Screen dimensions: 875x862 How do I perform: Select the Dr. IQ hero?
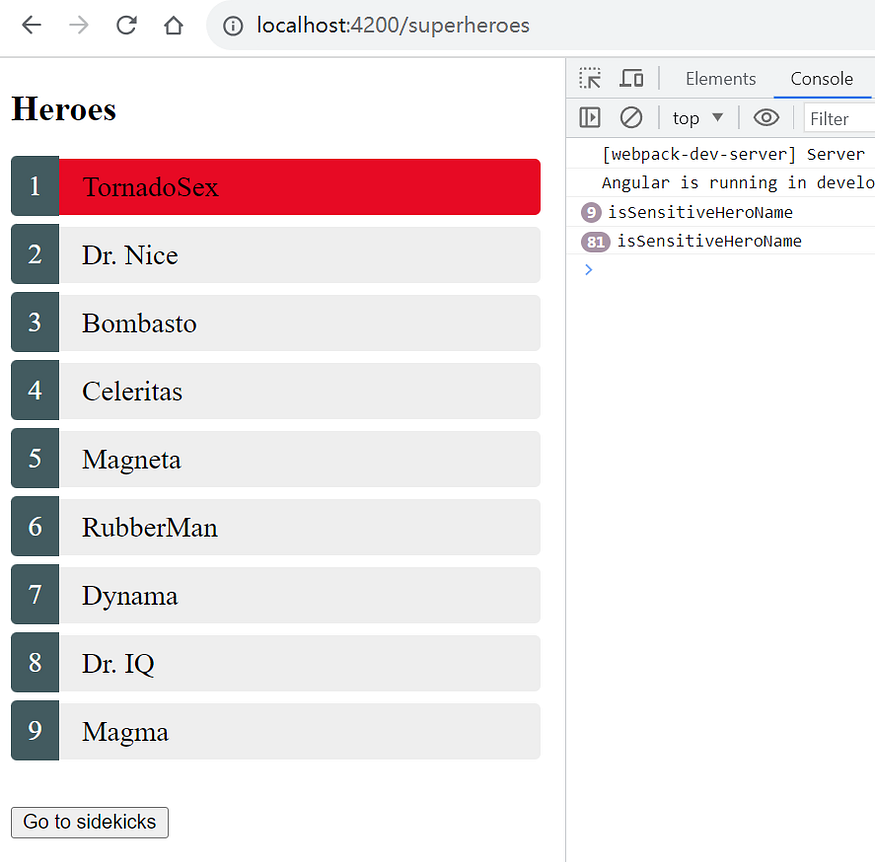pyautogui.click(x=276, y=663)
